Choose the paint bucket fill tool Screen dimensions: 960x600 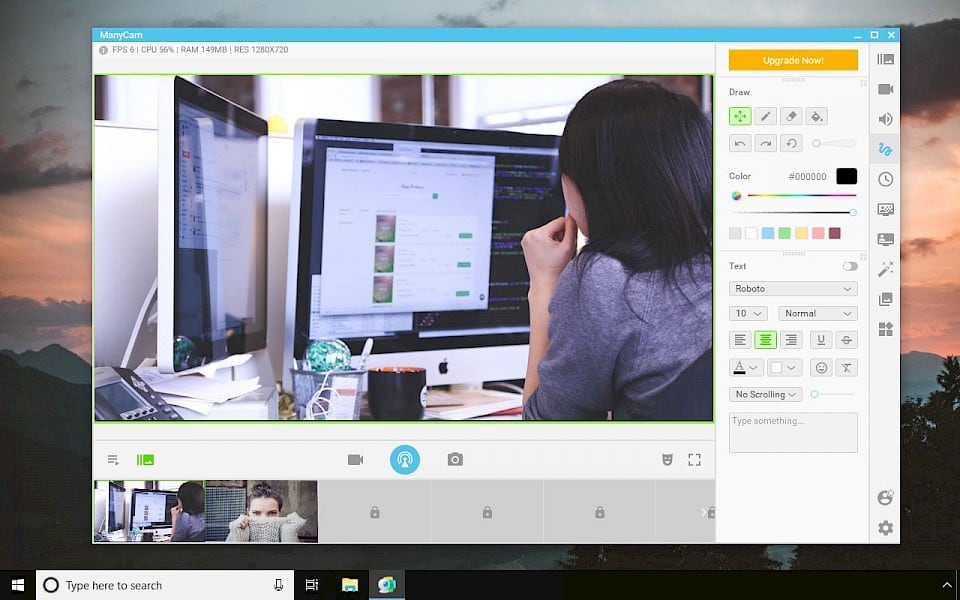coord(817,117)
